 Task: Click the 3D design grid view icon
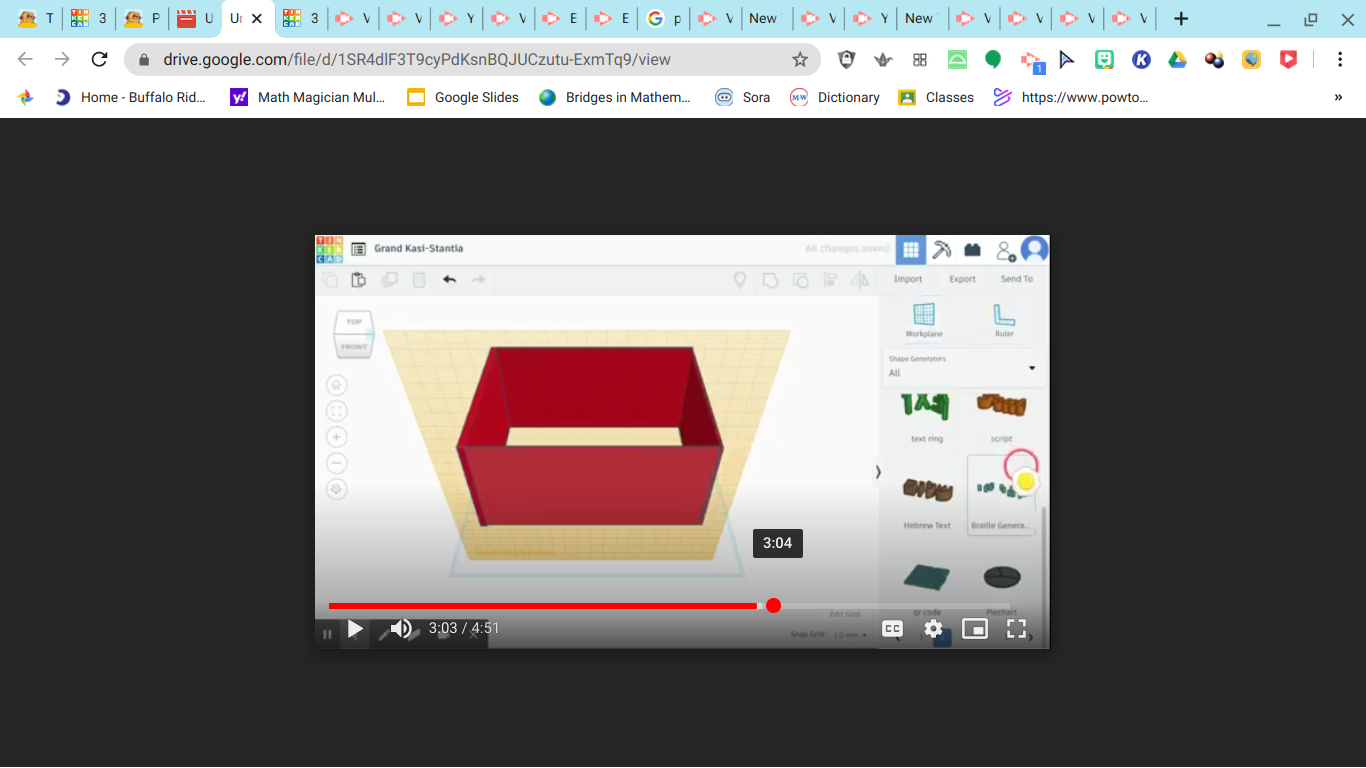910,249
